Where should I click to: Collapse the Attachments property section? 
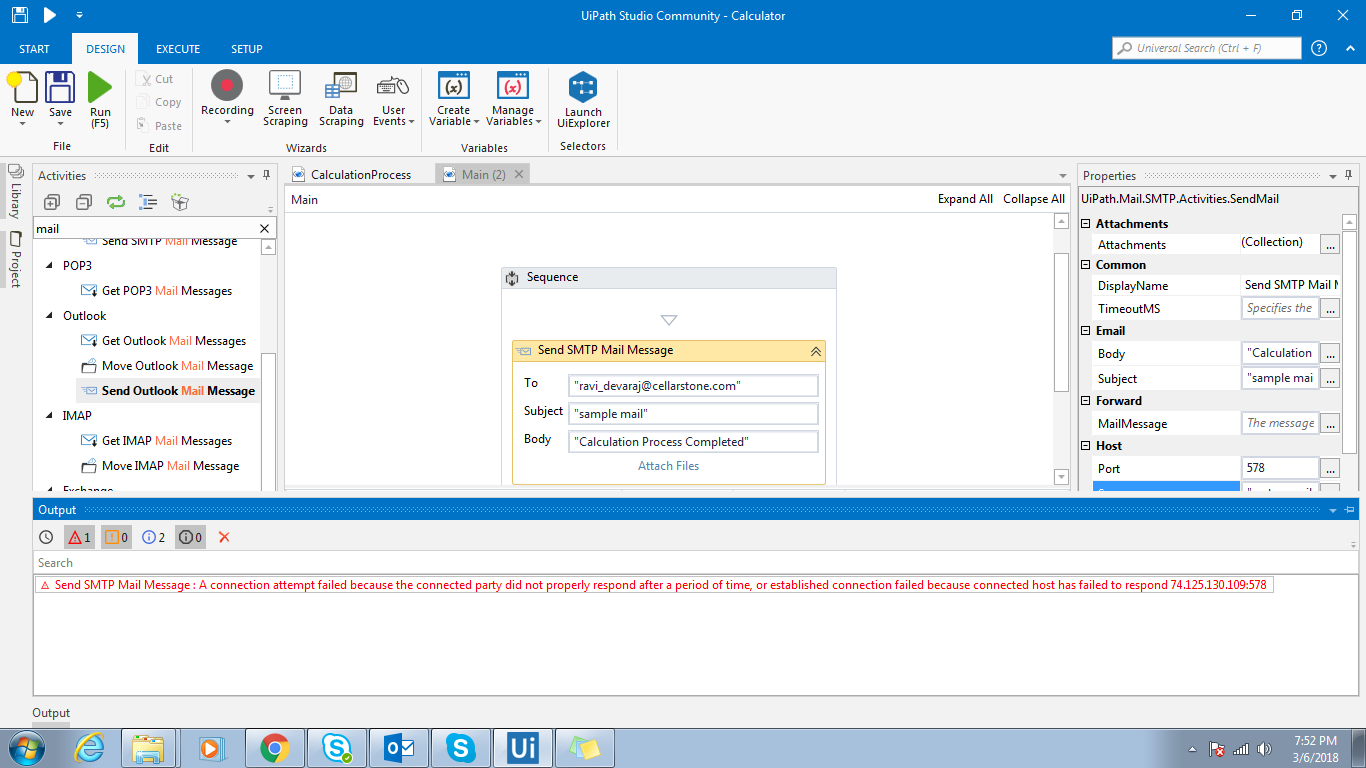pyautogui.click(x=1087, y=223)
